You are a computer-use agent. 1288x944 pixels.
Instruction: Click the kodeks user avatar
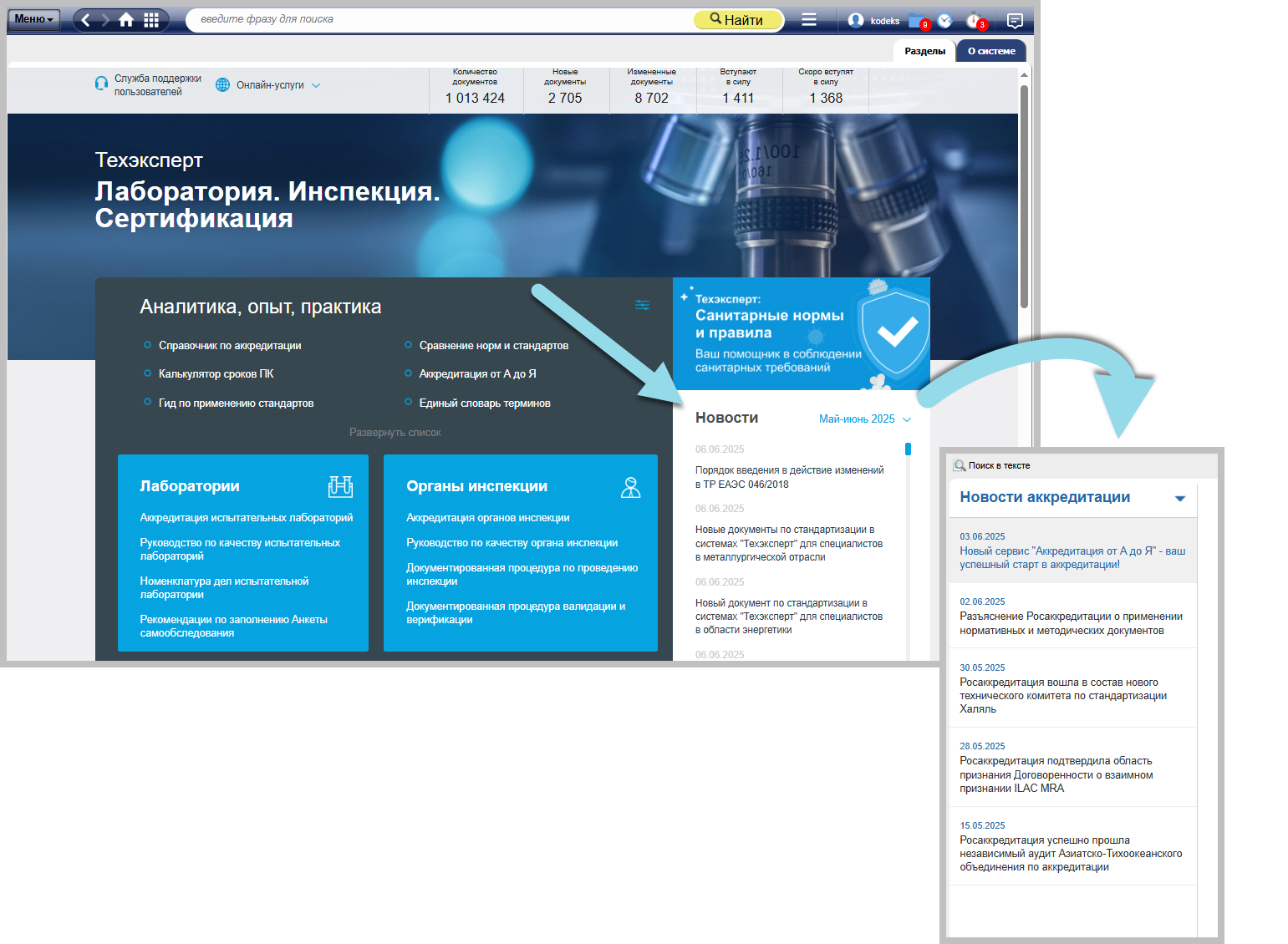coord(855,20)
